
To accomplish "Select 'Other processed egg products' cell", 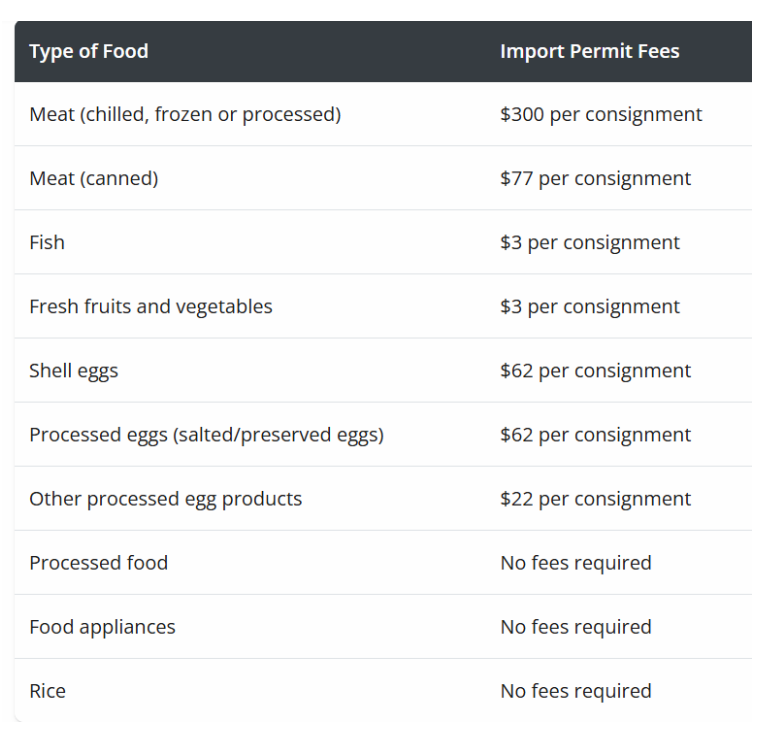I will [x=165, y=499].
